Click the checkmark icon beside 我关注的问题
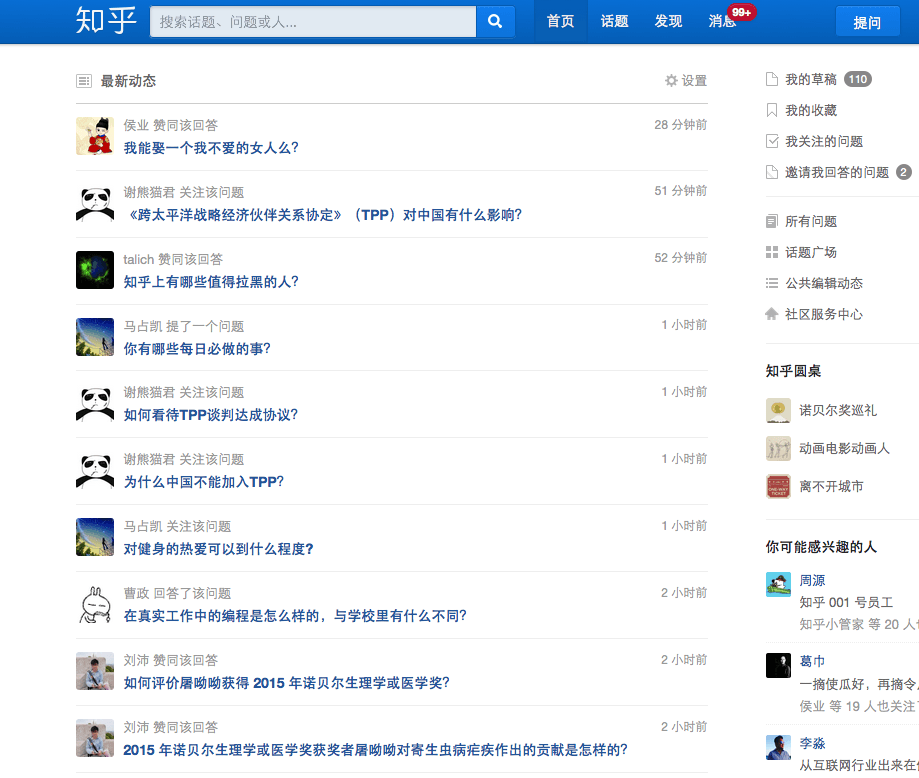Screen dimensions: 919x778 click(771, 140)
